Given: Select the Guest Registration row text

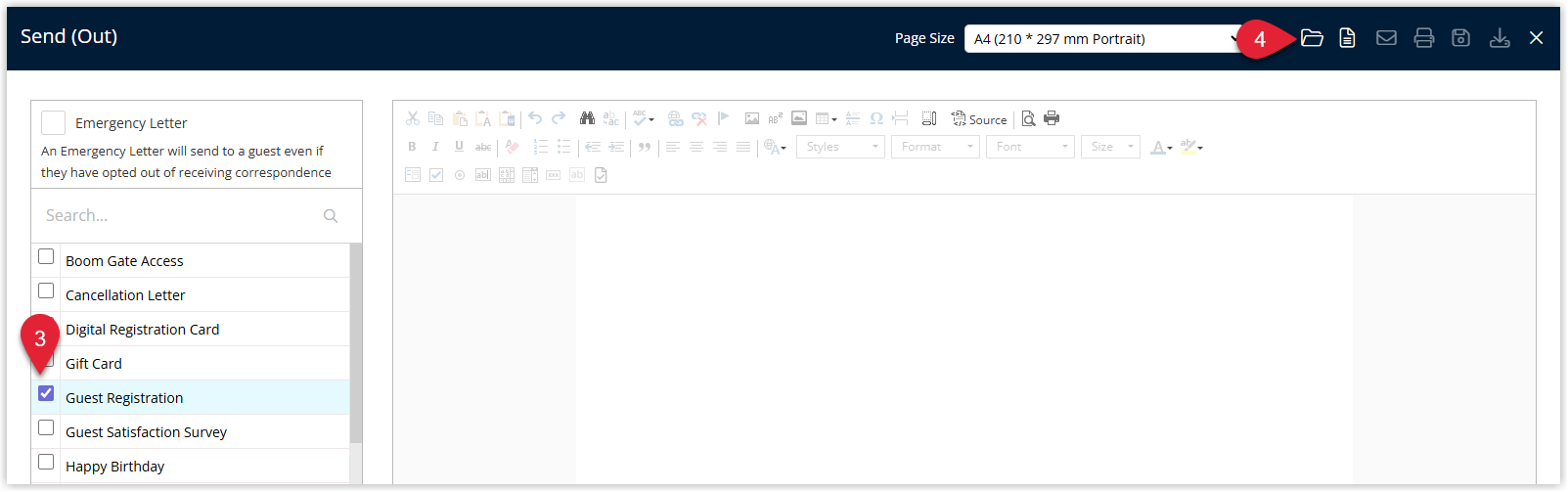Looking at the screenshot, I should coord(124,398).
